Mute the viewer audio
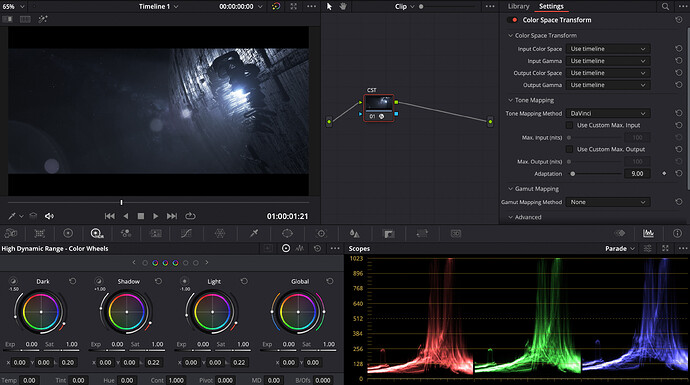Screen dimensions: 690x385 (49, 216)
